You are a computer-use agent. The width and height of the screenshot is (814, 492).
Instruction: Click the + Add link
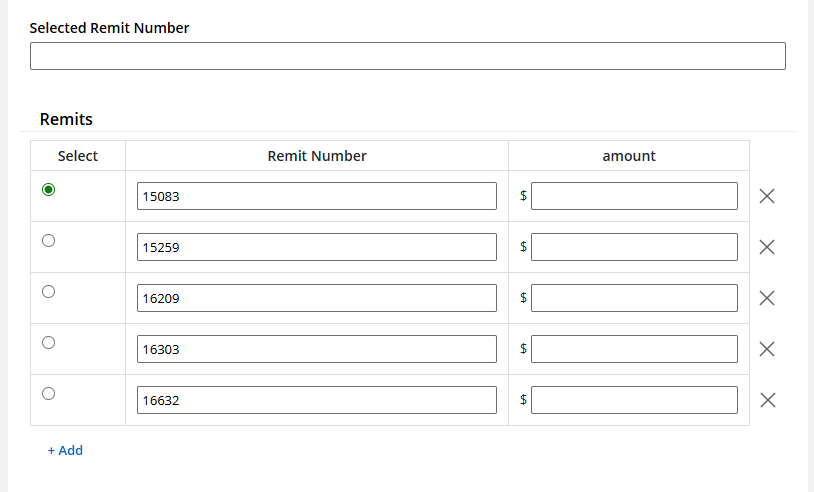(65, 450)
